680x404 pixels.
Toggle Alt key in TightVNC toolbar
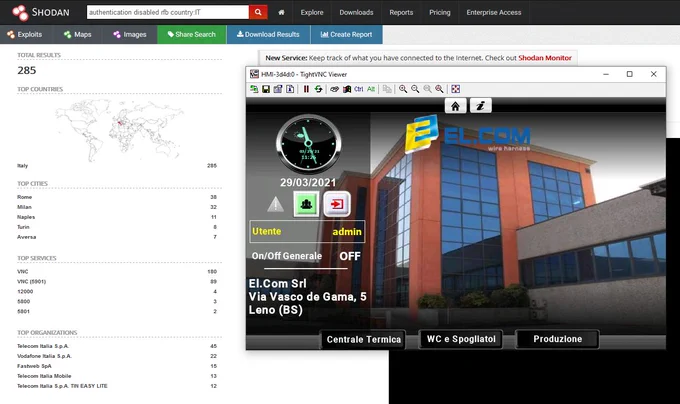[x=371, y=89]
